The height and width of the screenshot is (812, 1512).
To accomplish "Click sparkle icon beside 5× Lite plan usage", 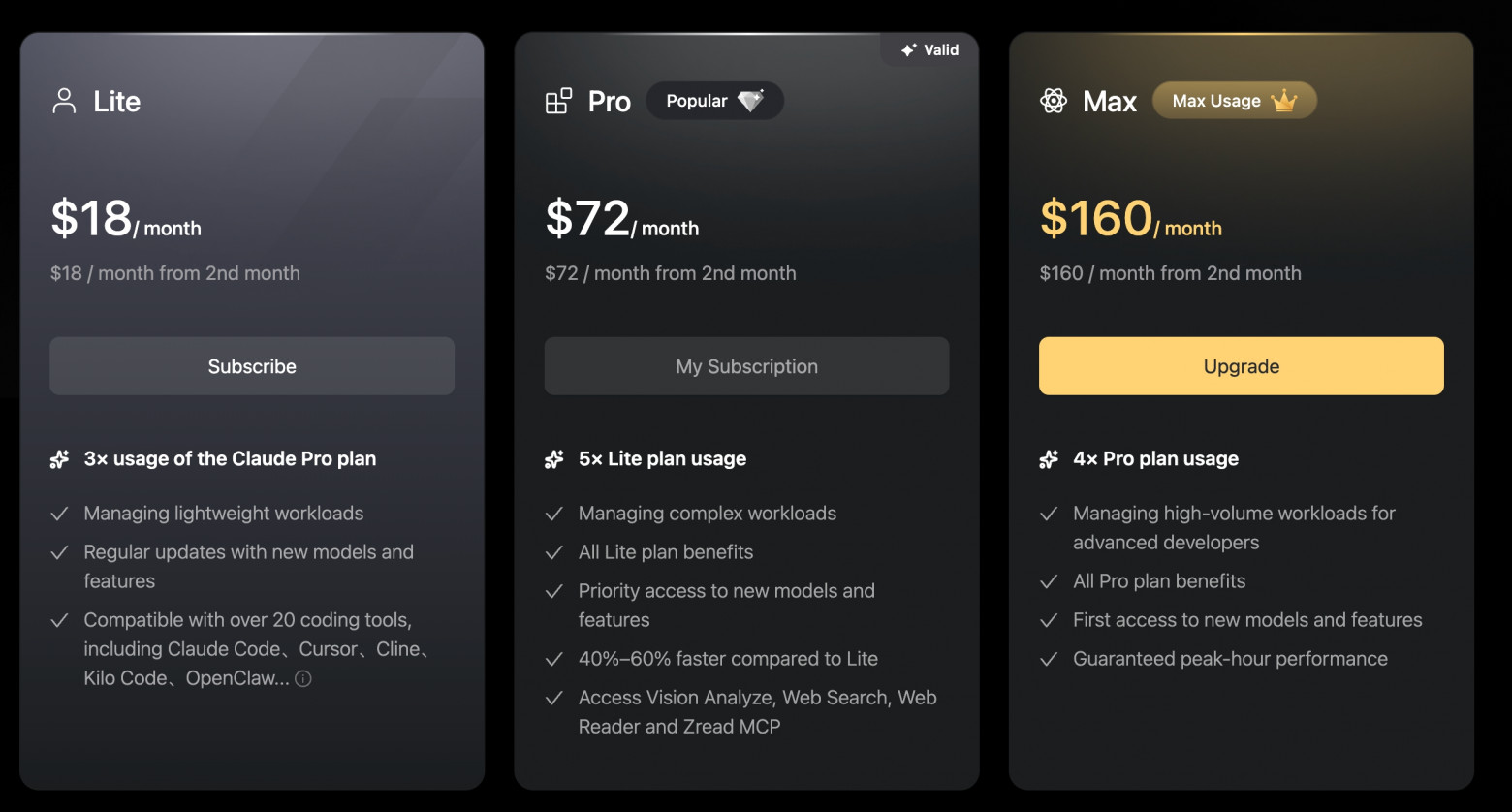I will (554, 459).
